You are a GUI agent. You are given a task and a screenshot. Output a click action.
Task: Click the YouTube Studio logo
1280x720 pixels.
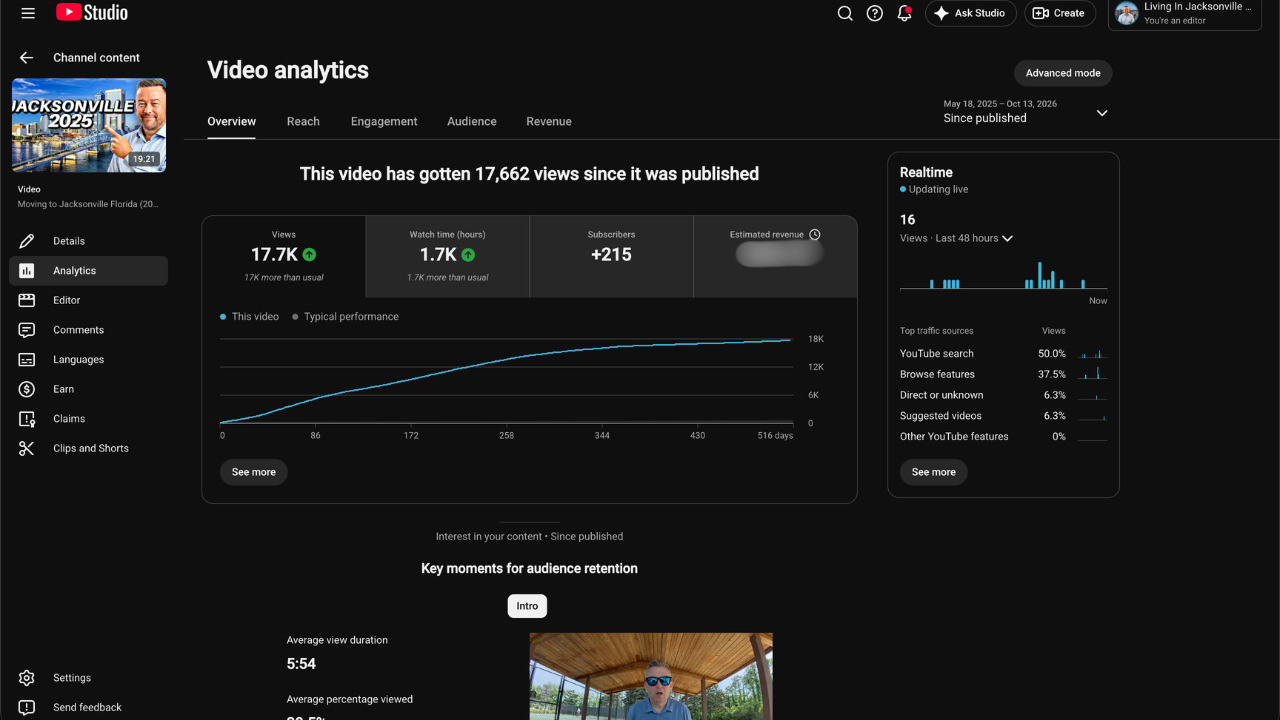point(92,13)
